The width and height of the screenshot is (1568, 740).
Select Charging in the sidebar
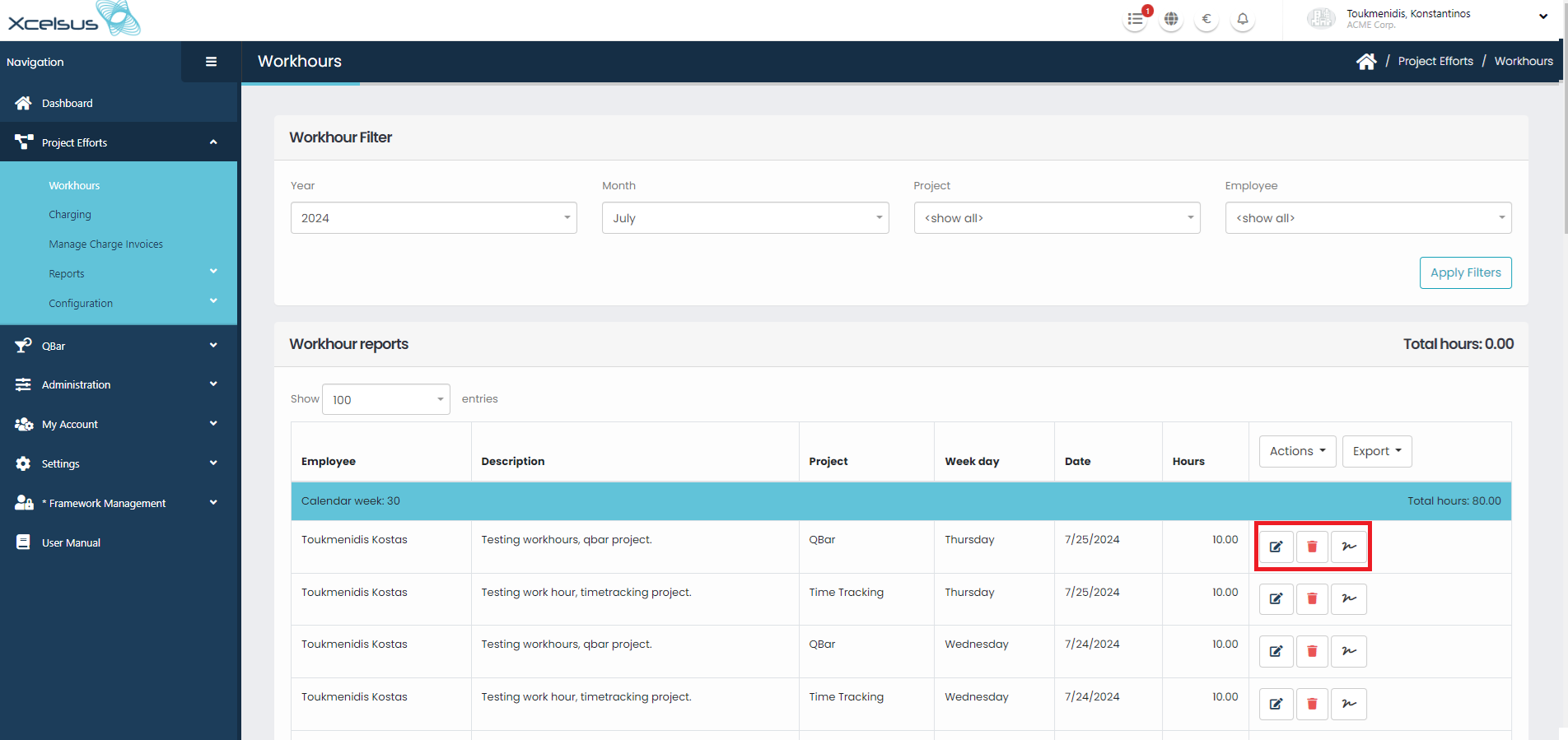coord(70,215)
